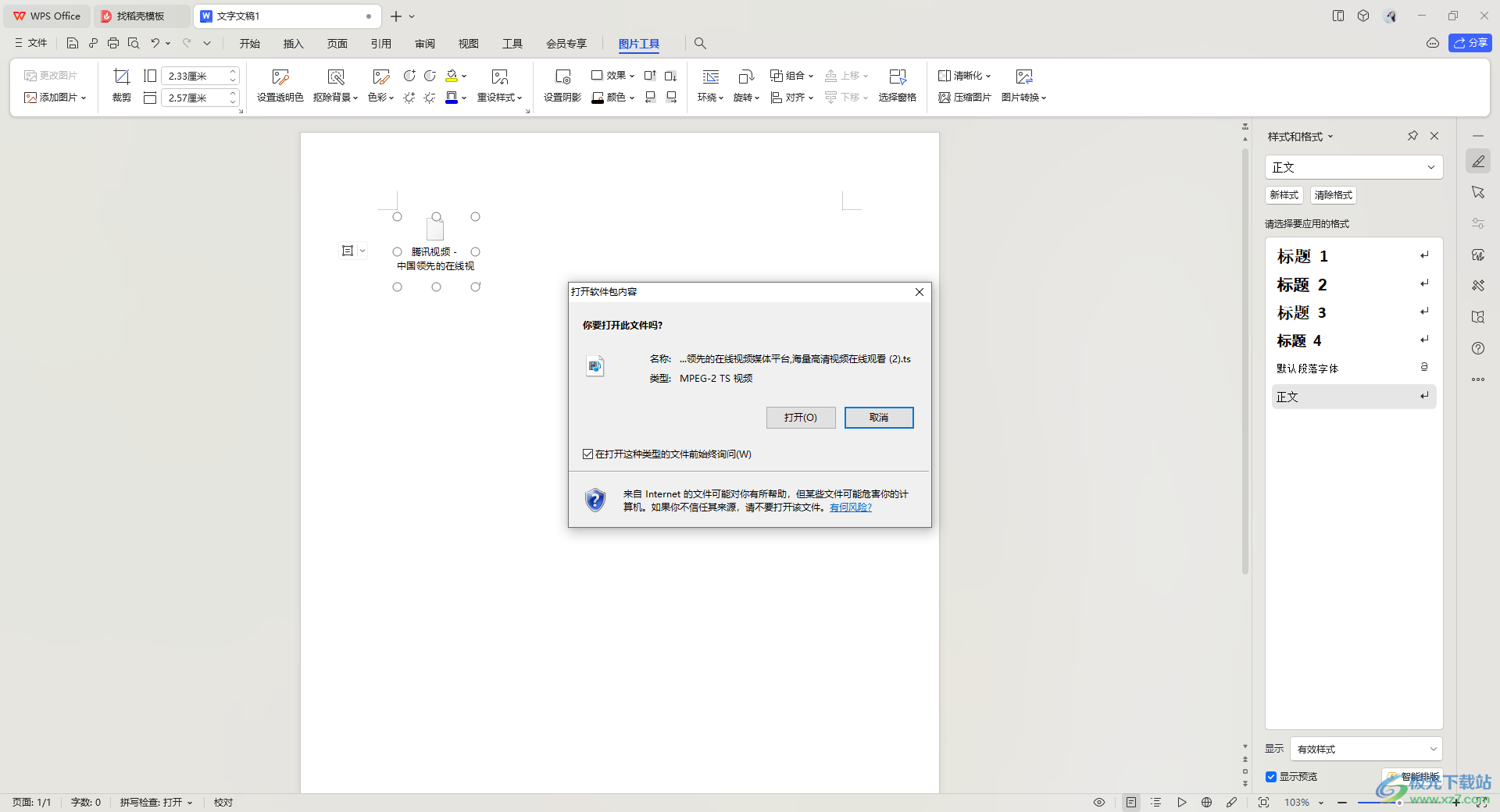Screen dimensions: 1500x812
Task: Toggle page view mode in status bar
Action: pyautogui.click(x=1131, y=802)
